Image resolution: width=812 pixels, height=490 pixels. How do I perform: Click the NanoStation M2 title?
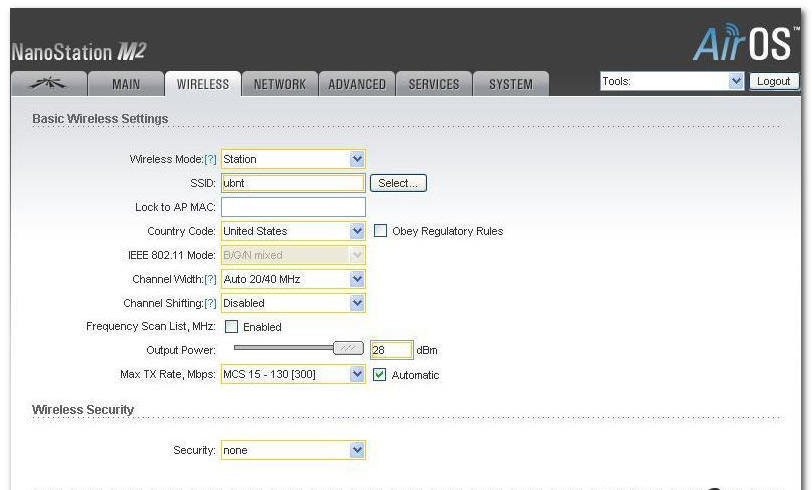79,52
